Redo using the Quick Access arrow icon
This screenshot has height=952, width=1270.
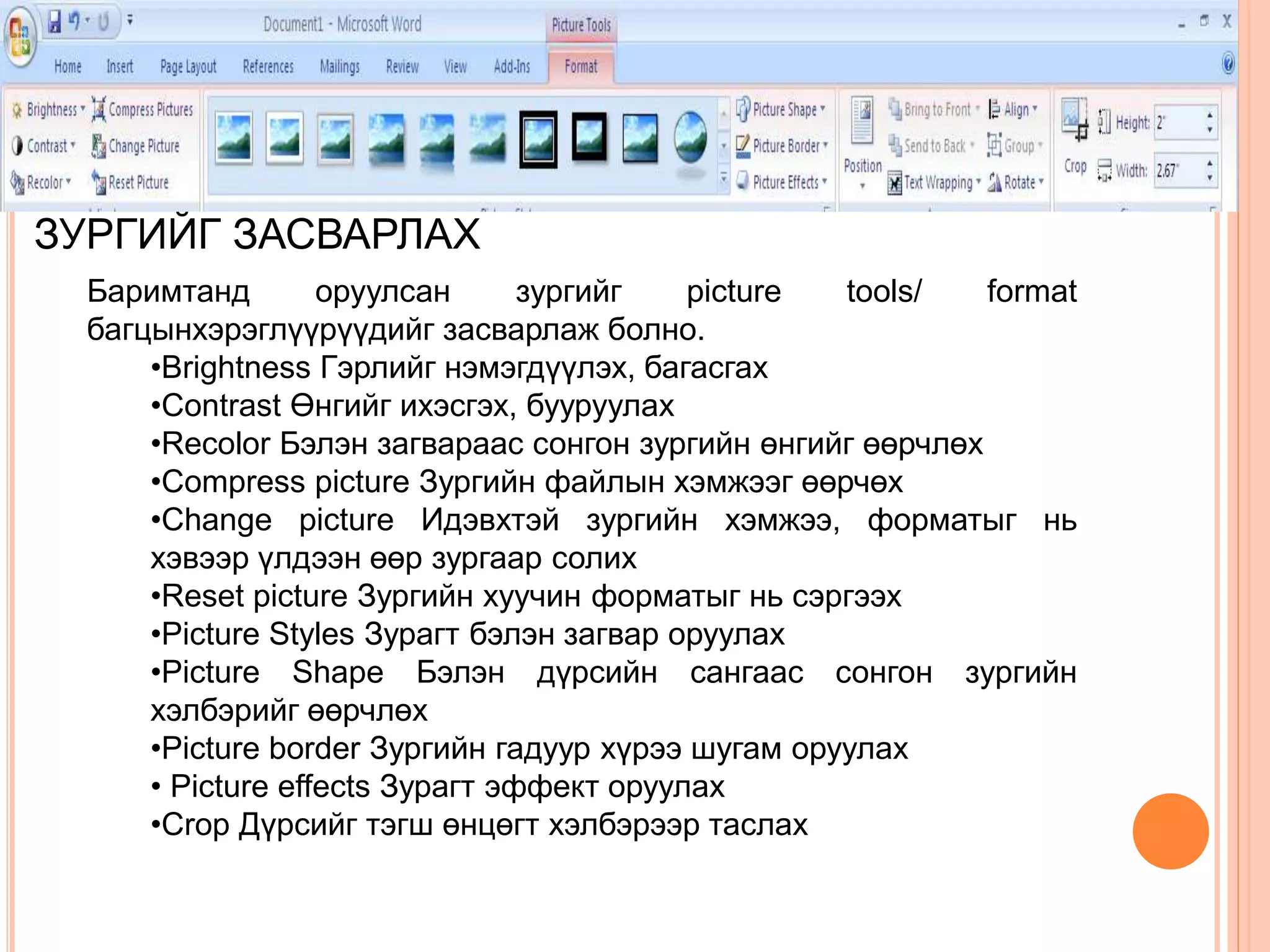pos(103,23)
